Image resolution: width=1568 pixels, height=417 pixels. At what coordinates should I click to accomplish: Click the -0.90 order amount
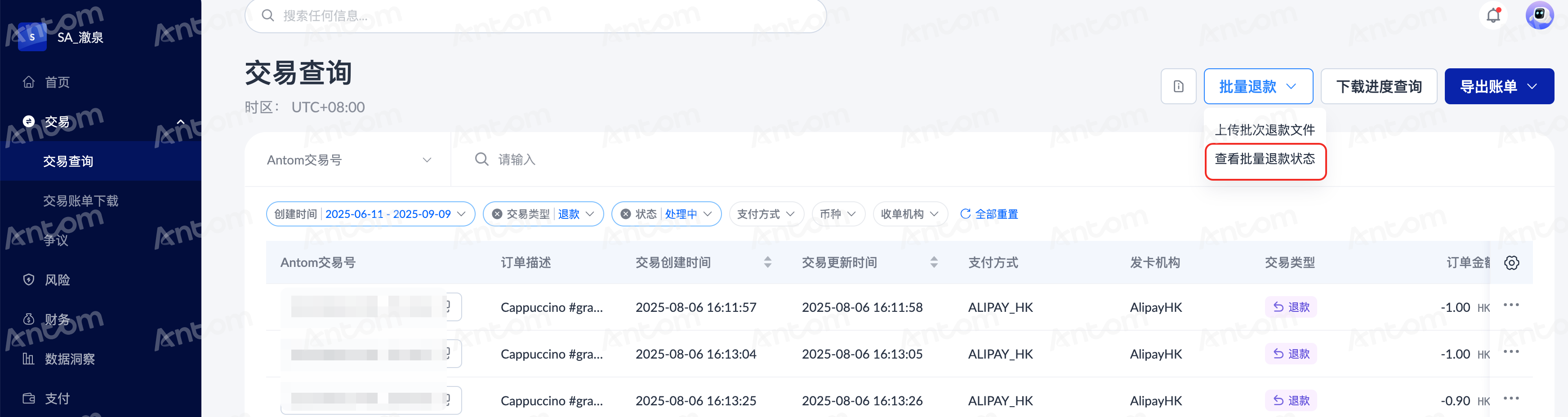coord(1456,401)
